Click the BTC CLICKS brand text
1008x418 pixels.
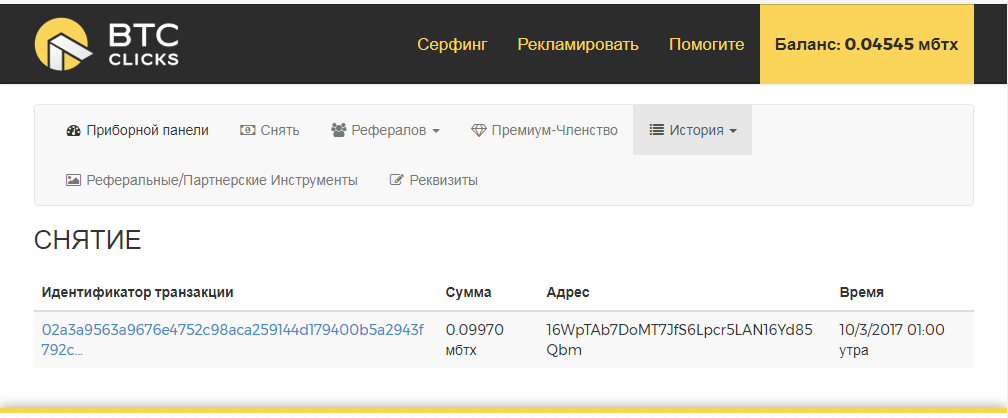tap(144, 45)
